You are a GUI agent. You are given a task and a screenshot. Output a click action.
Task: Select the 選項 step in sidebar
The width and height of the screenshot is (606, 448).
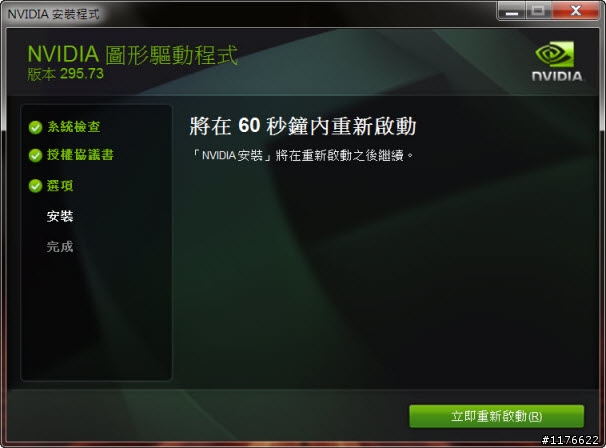click(60, 186)
